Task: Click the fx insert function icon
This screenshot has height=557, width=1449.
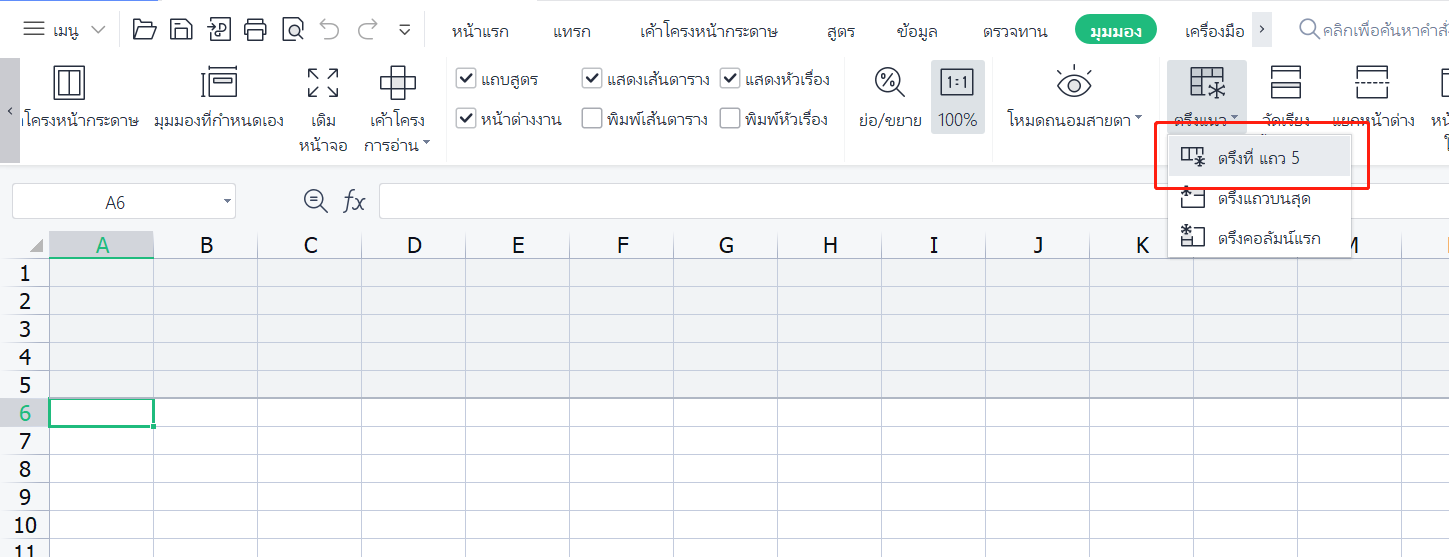Action: click(354, 202)
